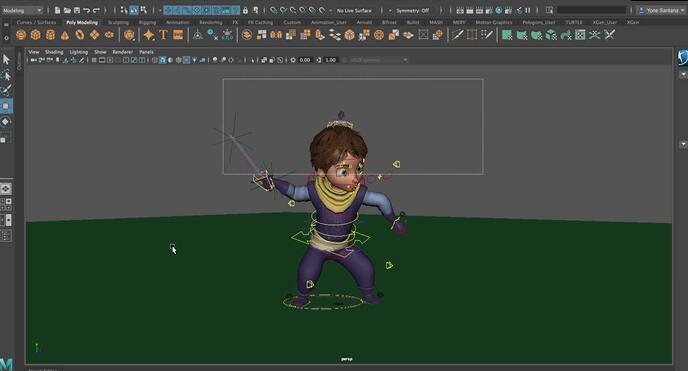Save the scene with the floppy disk icon
The width and height of the screenshot is (688, 371).
tap(77, 10)
